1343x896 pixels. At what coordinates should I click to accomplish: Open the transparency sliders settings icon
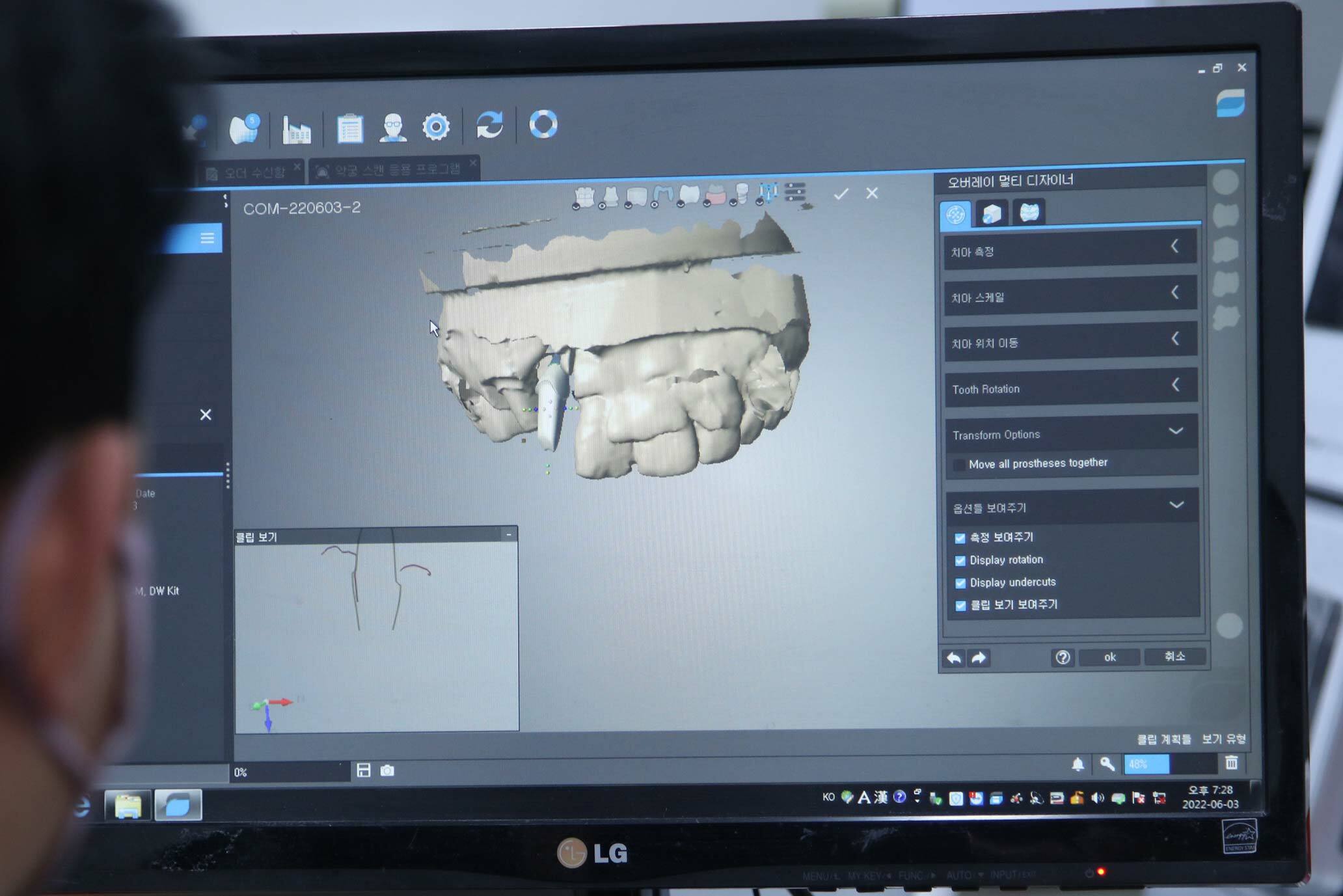[x=795, y=193]
